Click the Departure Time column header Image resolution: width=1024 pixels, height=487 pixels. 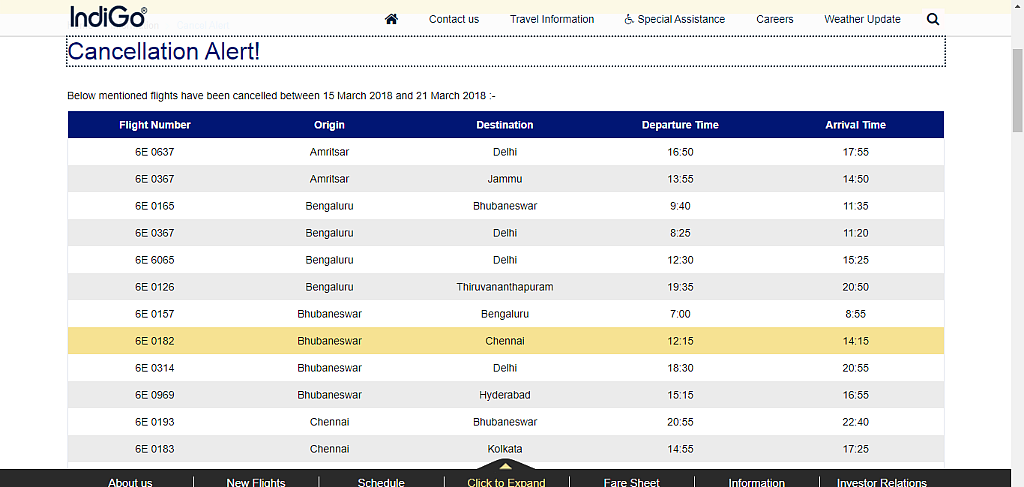tap(680, 125)
